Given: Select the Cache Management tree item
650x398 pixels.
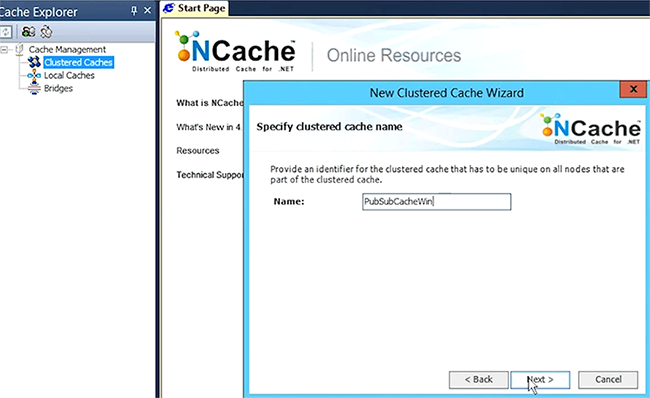Looking at the screenshot, I should pos(67,49).
